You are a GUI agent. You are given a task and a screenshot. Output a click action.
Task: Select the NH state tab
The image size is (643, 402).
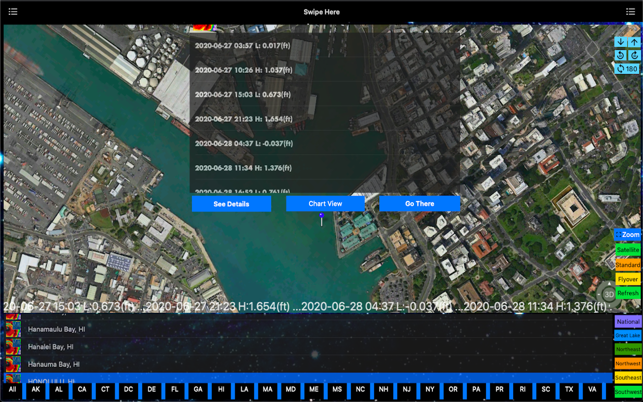383,390
